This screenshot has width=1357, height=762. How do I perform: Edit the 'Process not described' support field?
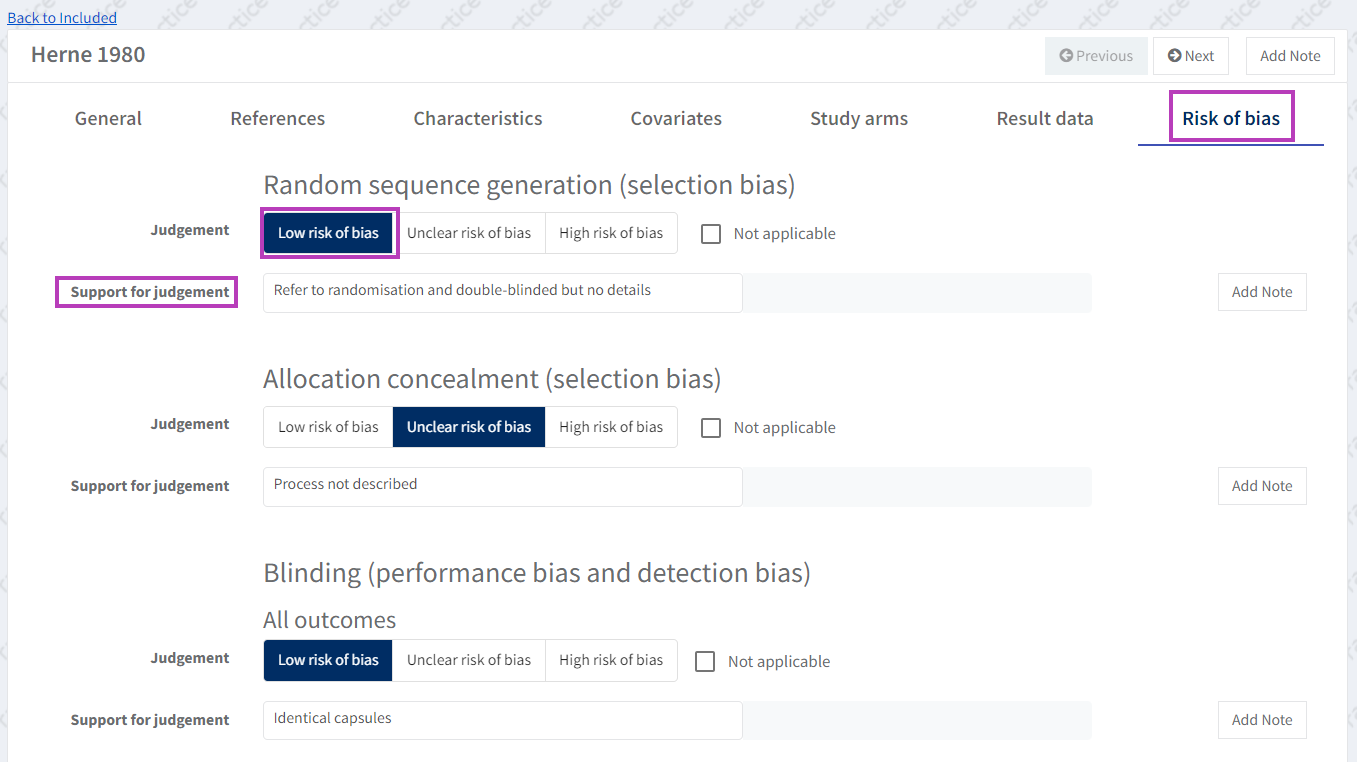(502, 486)
